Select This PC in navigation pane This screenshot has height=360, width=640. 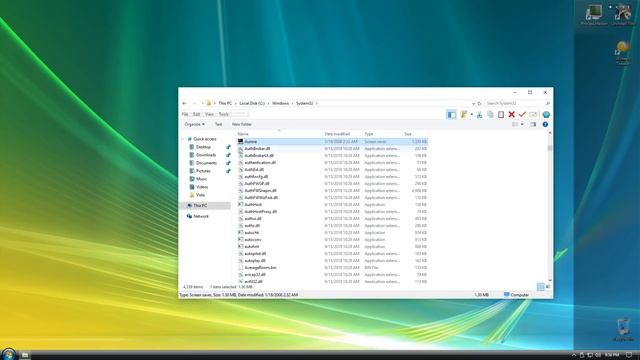click(205, 206)
